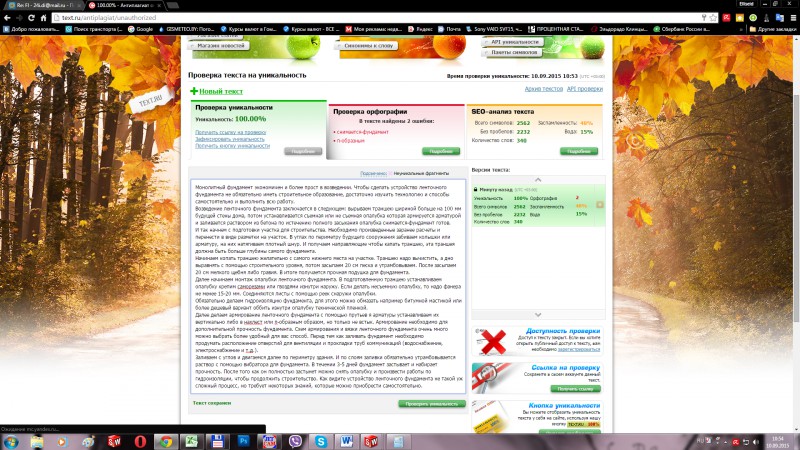This screenshot has width=800, height=450.
Task: Click the spelling error сжимается-фундамент
Action: [362, 132]
